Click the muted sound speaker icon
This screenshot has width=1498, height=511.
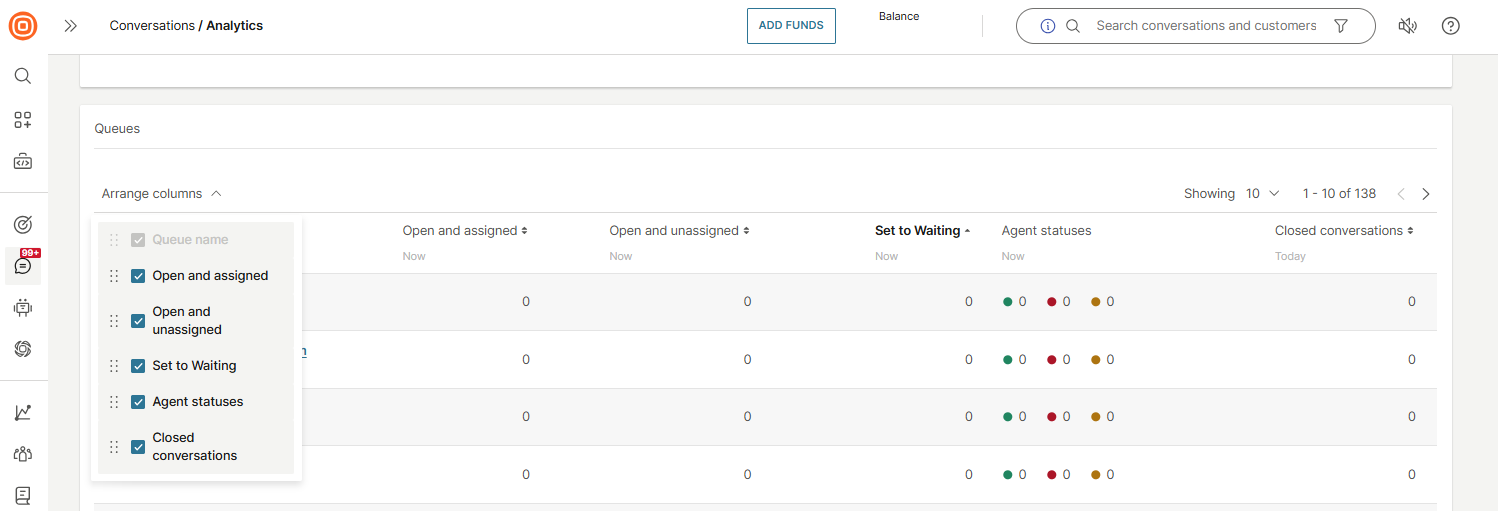click(x=1407, y=26)
